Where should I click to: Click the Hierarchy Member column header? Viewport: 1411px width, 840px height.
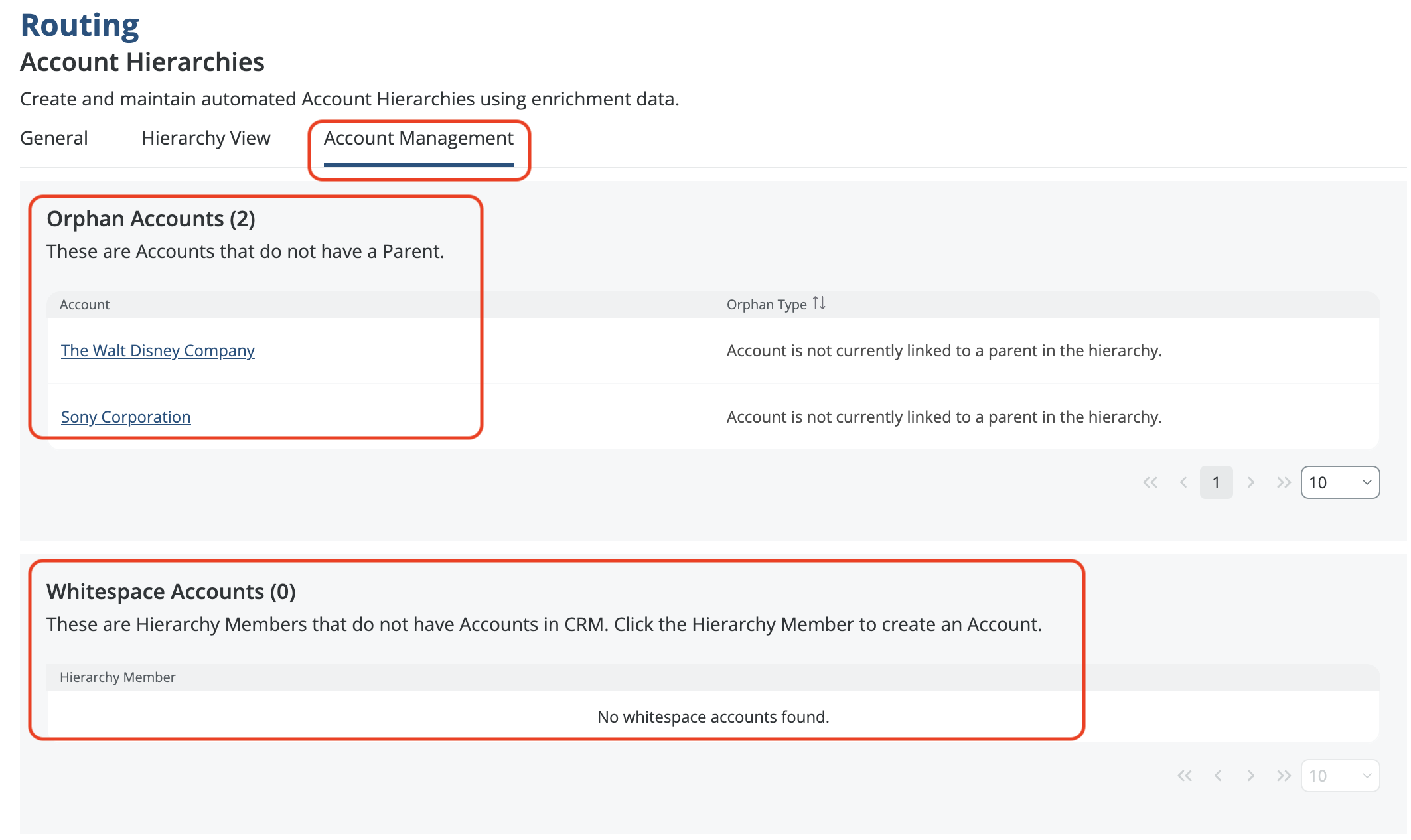(117, 677)
